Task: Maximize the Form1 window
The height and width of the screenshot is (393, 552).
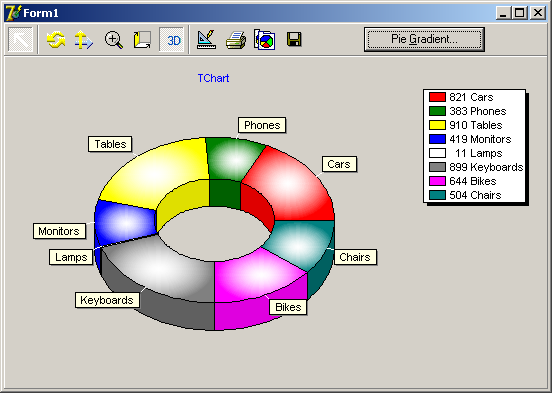Action: 519,13
